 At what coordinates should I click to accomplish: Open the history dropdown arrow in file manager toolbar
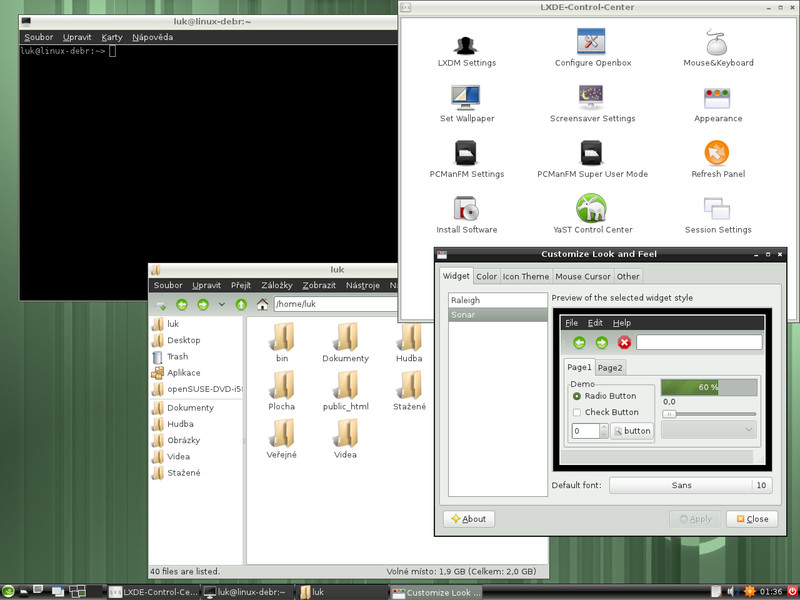tap(222, 305)
